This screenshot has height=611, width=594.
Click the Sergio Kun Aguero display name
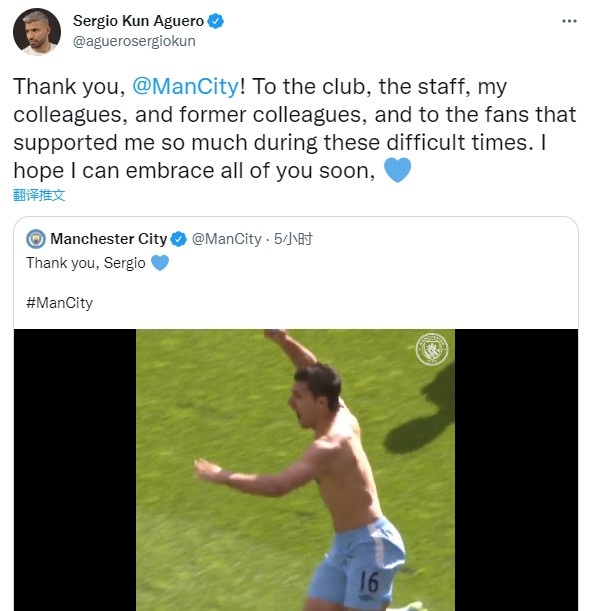coord(138,21)
